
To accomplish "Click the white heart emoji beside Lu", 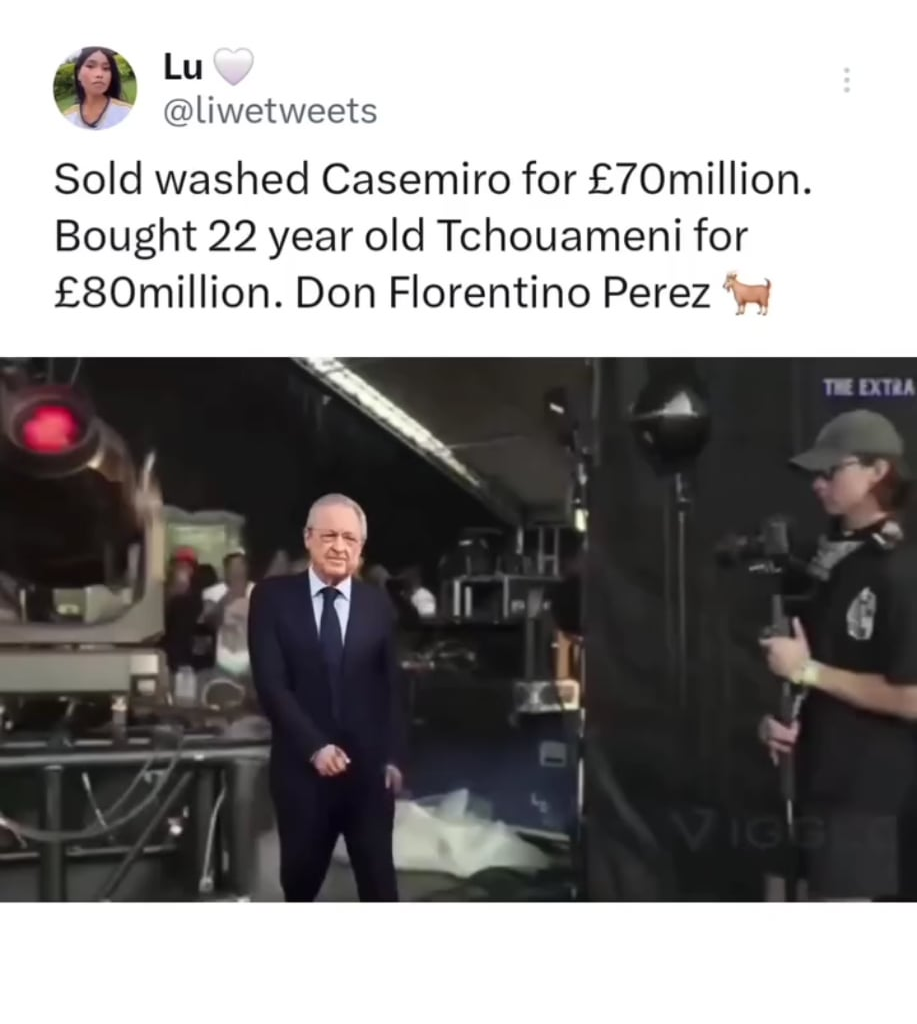I will pos(233,67).
